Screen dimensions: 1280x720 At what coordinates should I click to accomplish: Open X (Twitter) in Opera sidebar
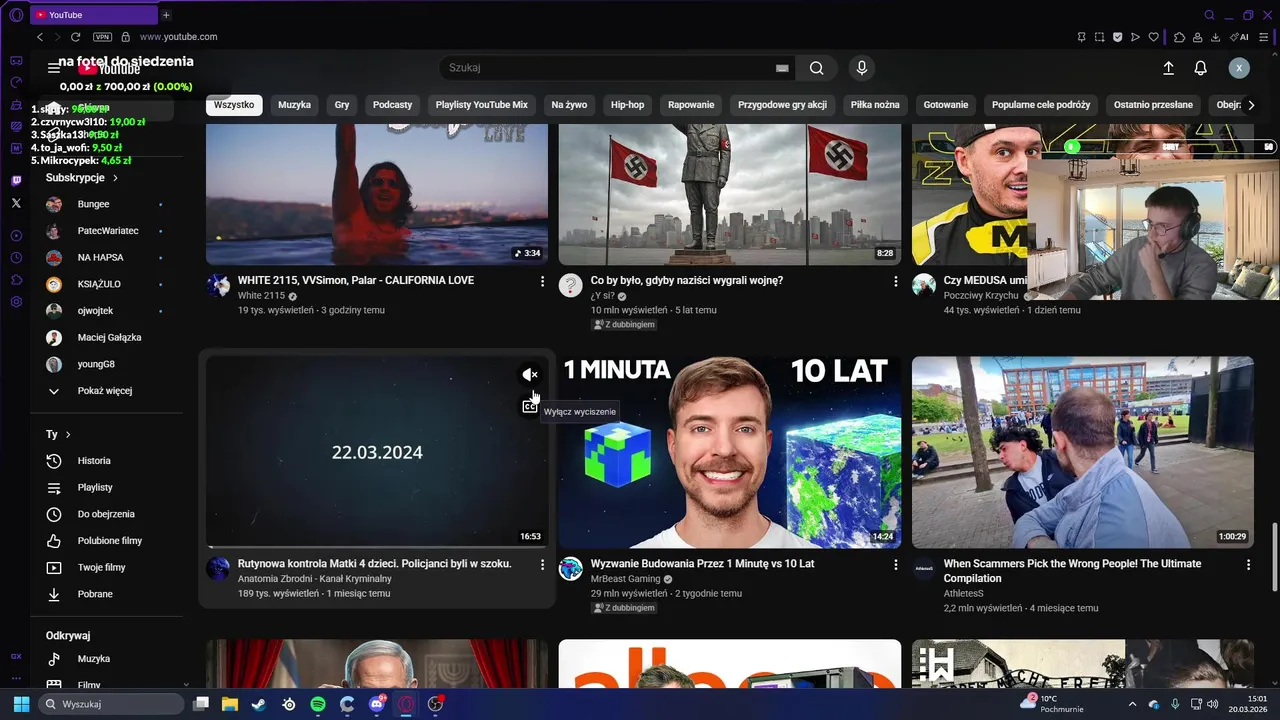(16, 203)
